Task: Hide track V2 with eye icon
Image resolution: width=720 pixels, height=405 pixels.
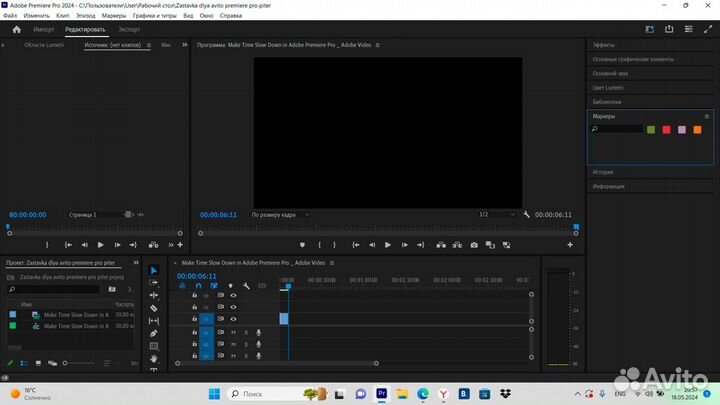Action: [233, 307]
